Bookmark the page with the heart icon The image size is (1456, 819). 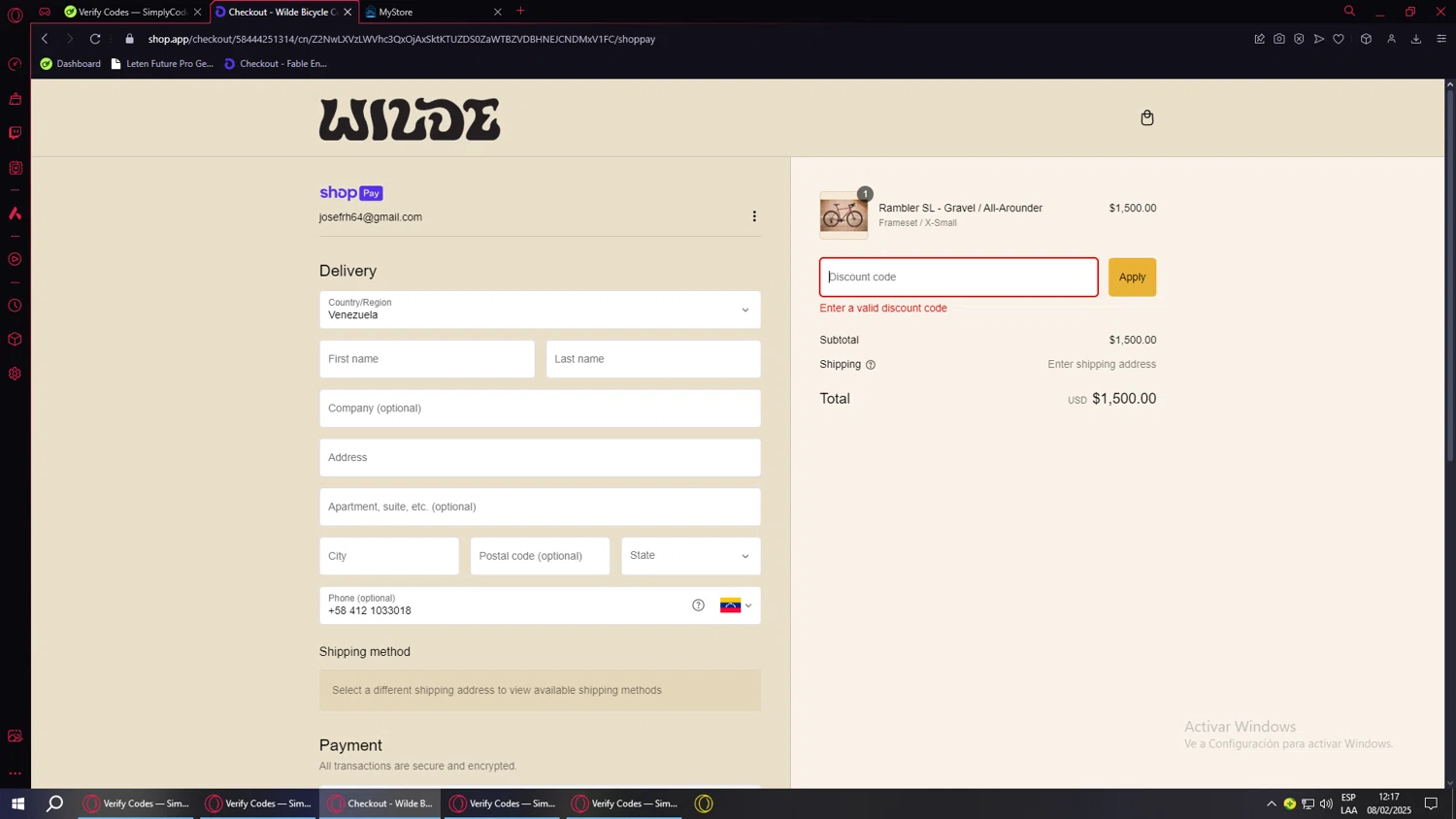(1339, 39)
